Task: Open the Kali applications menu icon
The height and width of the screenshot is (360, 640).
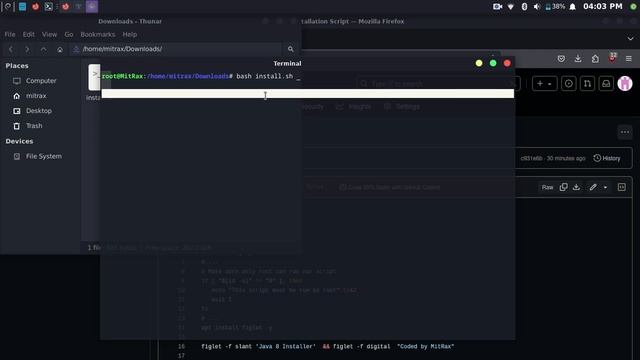Action: pos(7,7)
